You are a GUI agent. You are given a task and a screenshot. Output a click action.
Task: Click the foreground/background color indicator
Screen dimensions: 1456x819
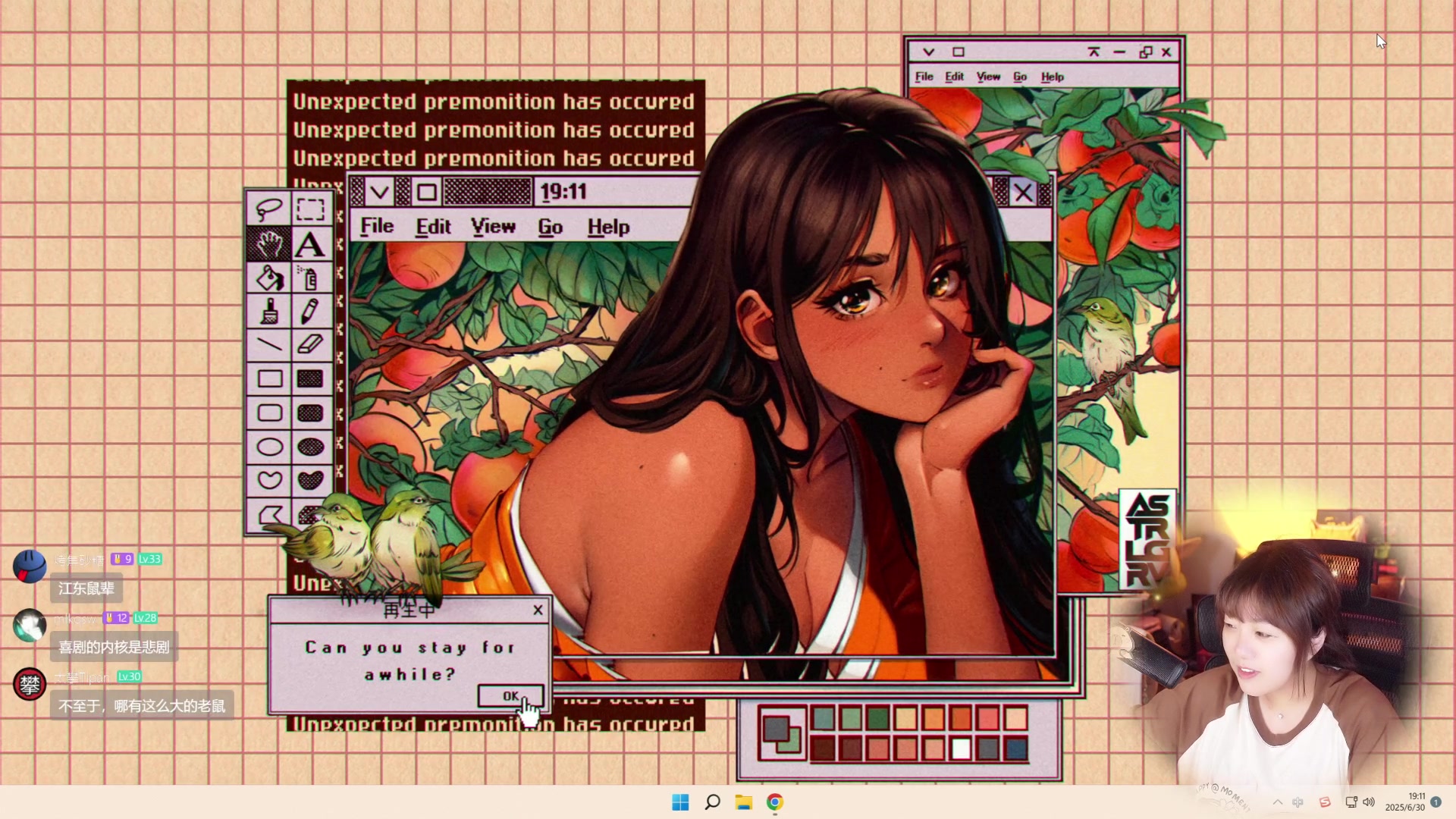(782, 733)
